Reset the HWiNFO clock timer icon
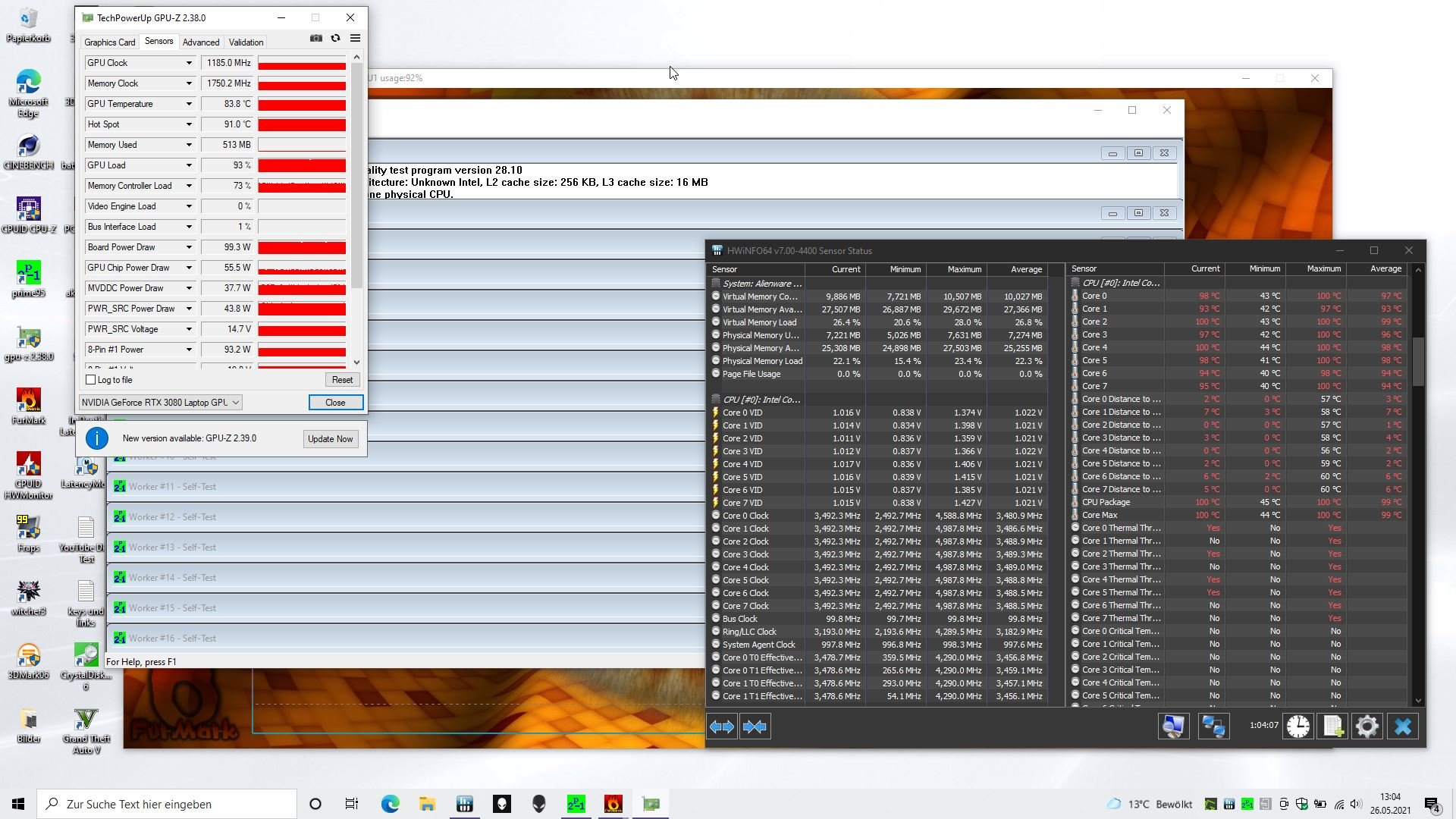The width and height of the screenshot is (1456, 819). pyautogui.click(x=1298, y=726)
